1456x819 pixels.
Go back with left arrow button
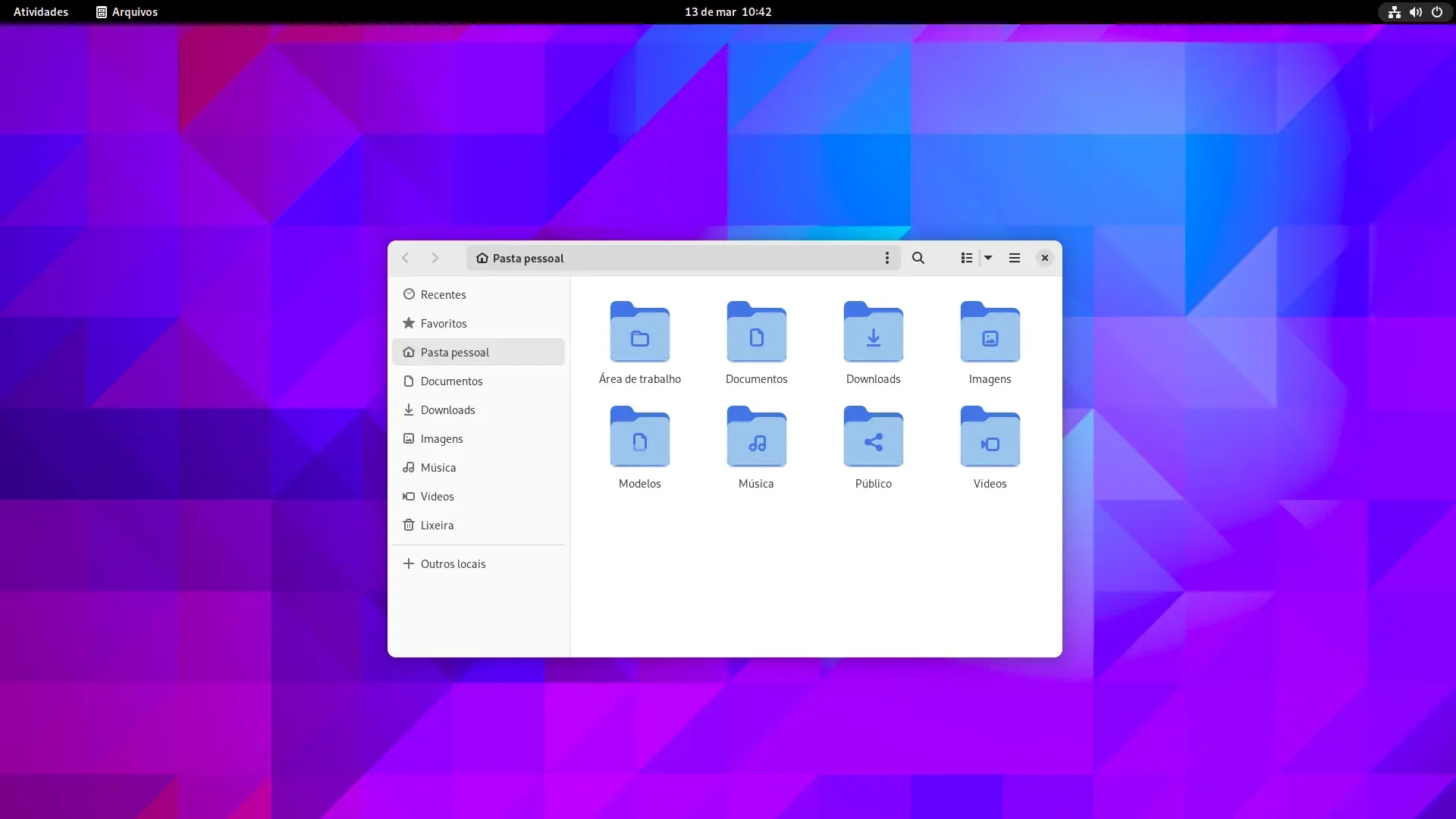tap(406, 258)
